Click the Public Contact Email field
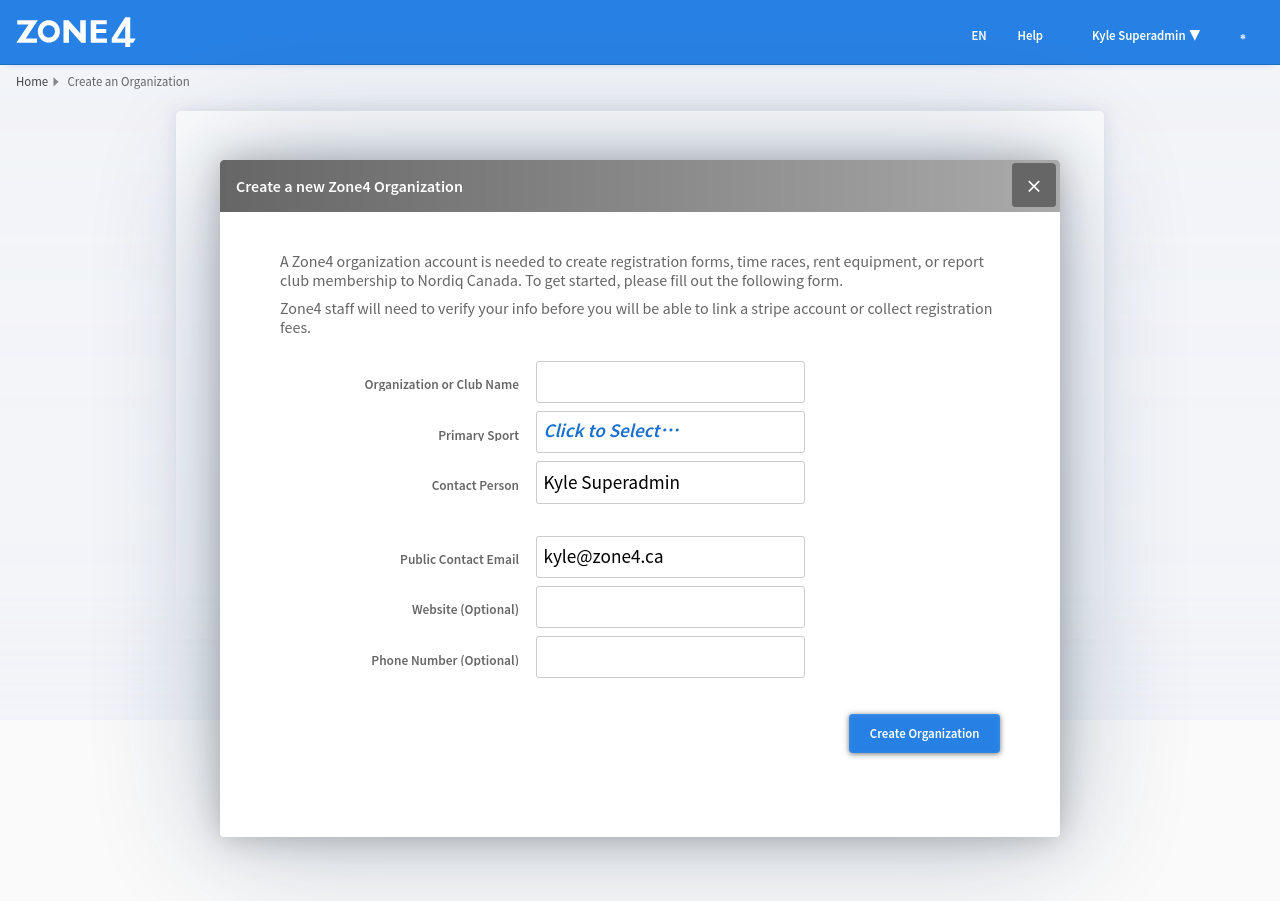This screenshot has height=901, width=1280. [x=670, y=557]
